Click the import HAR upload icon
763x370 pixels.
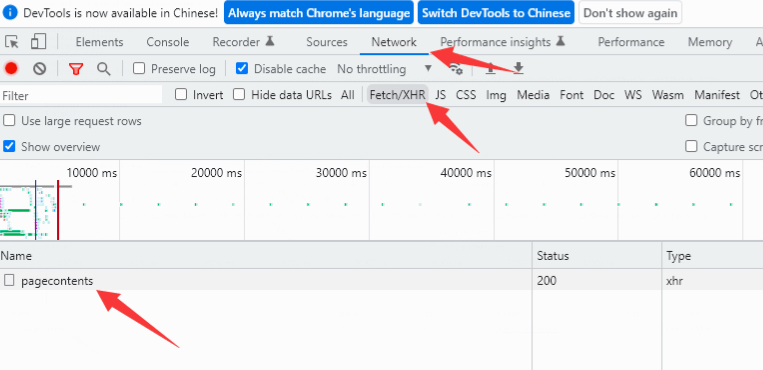coord(490,69)
